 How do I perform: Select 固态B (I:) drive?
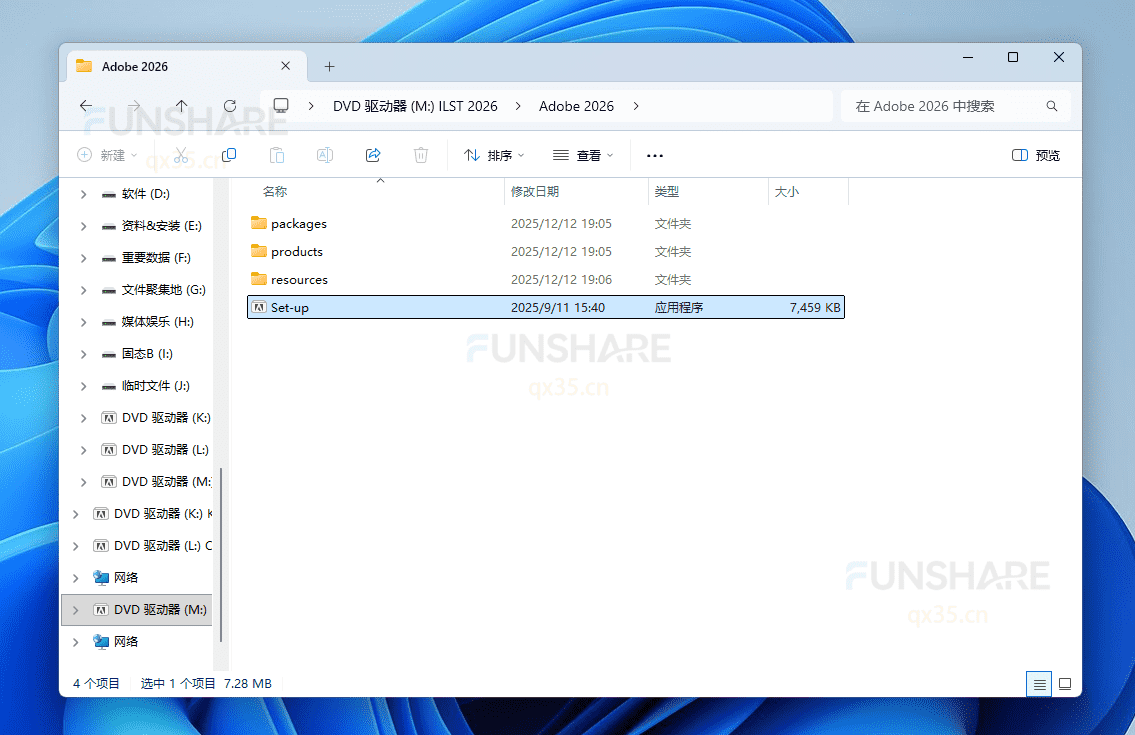point(147,353)
